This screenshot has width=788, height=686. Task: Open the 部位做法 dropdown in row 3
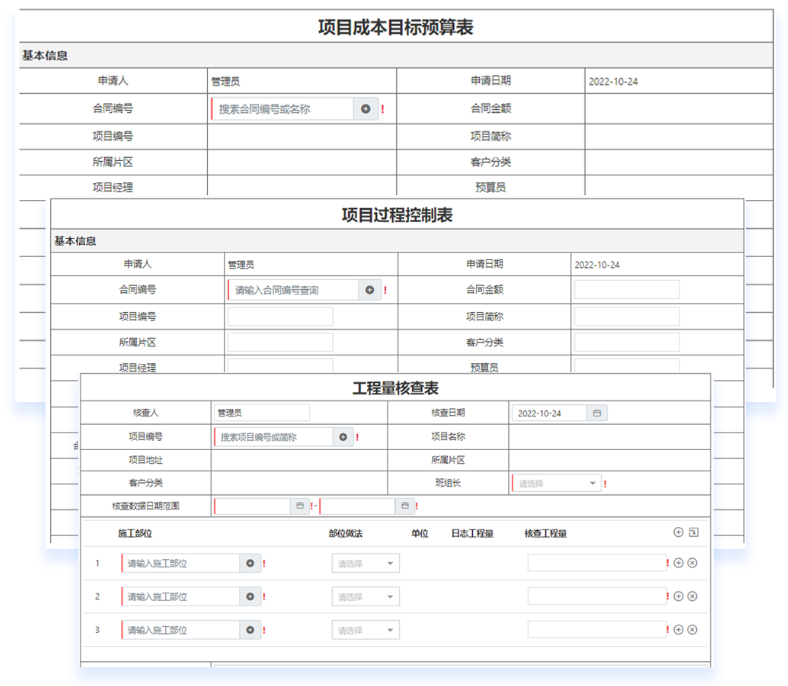[365, 630]
